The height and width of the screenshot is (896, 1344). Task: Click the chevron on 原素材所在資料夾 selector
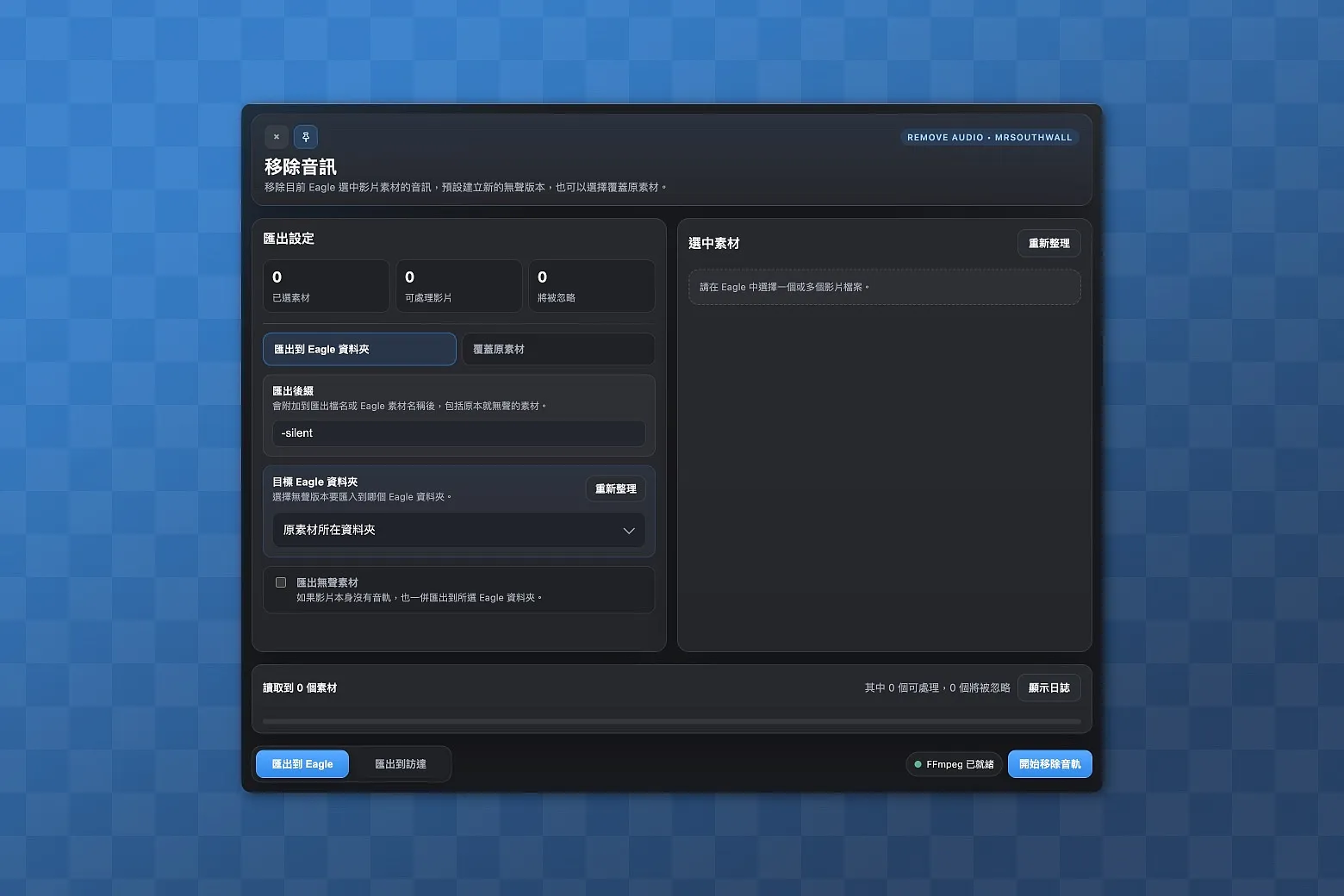point(629,530)
